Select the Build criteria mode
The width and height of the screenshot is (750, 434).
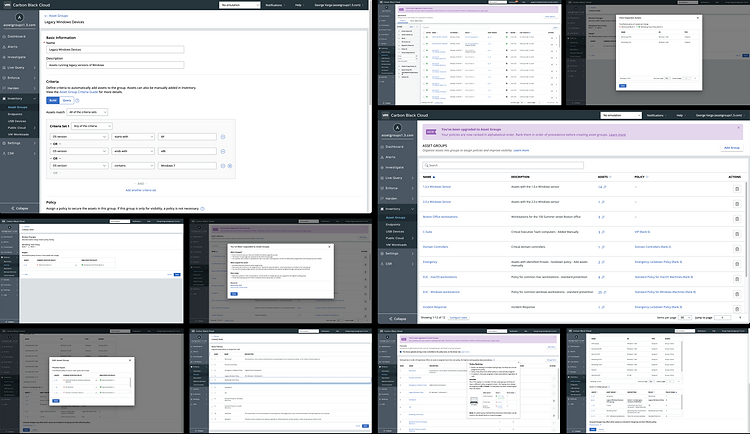(x=53, y=100)
